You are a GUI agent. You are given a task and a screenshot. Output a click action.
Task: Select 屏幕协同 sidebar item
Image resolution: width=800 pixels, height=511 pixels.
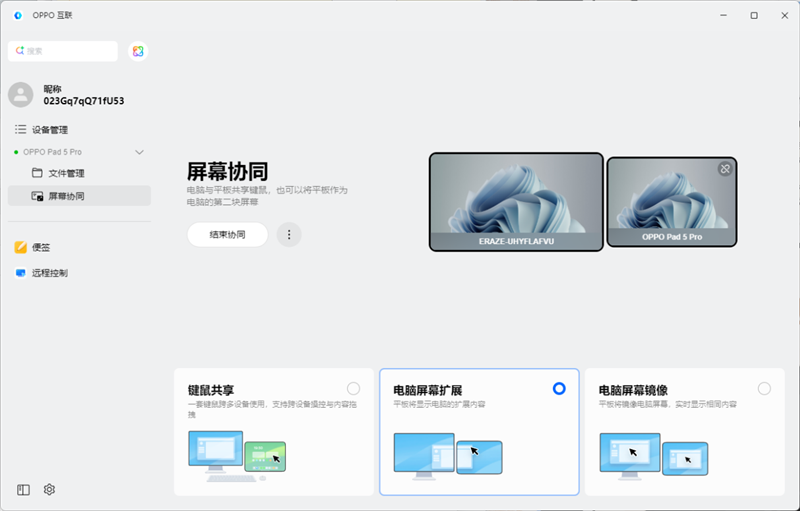coord(79,196)
